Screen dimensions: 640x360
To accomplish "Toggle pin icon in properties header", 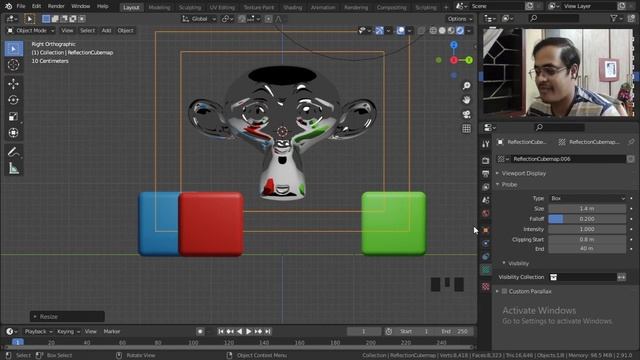I will 631,142.
